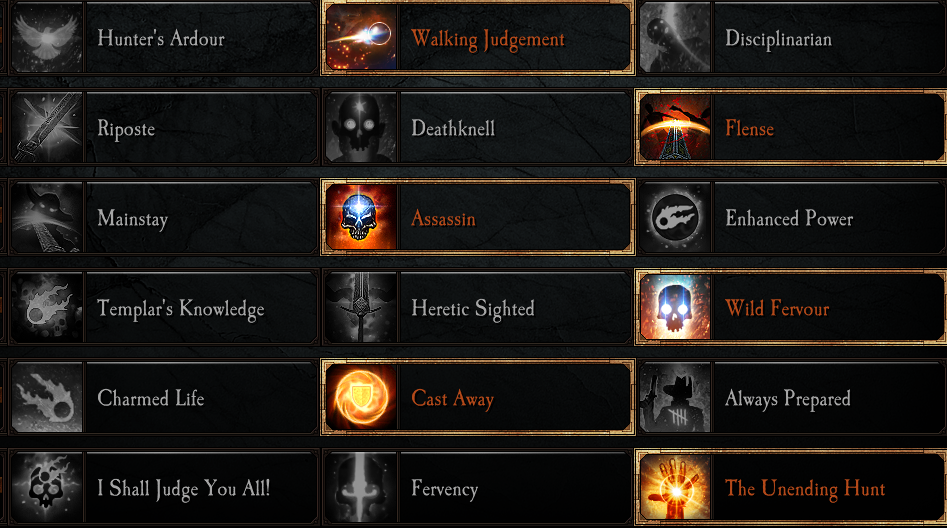Image resolution: width=947 pixels, height=528 pixels.
Task: Click the Charmed Life comet icon
Action: pos(47,398)
